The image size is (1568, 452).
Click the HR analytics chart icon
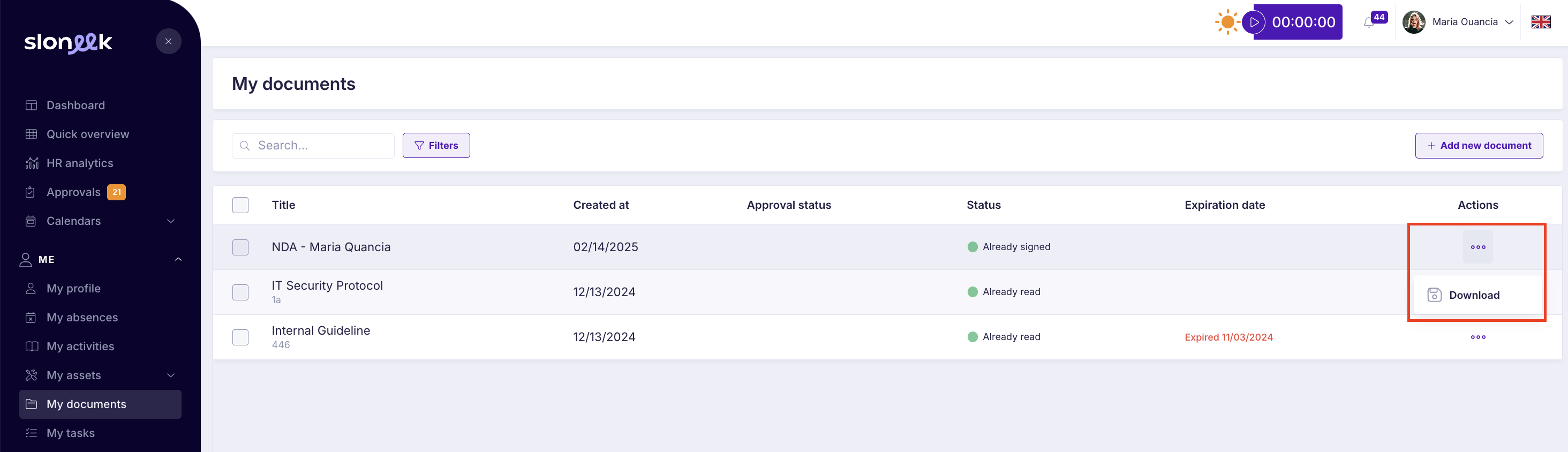[31, 163]
